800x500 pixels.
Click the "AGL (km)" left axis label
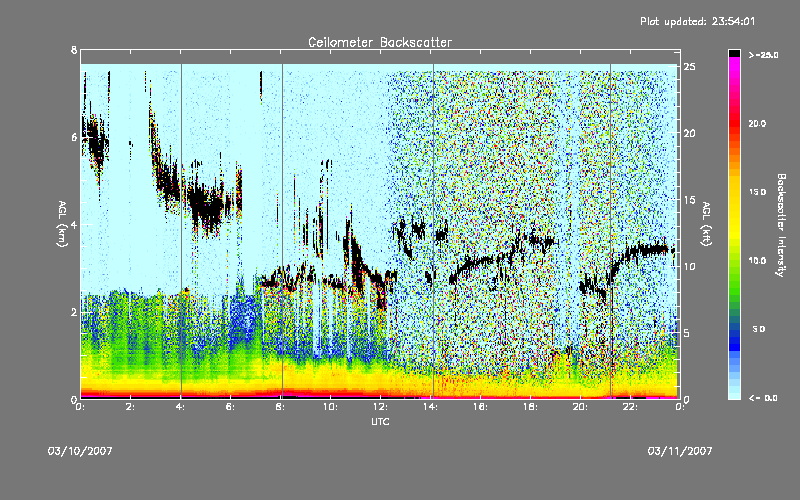point(62,224)
